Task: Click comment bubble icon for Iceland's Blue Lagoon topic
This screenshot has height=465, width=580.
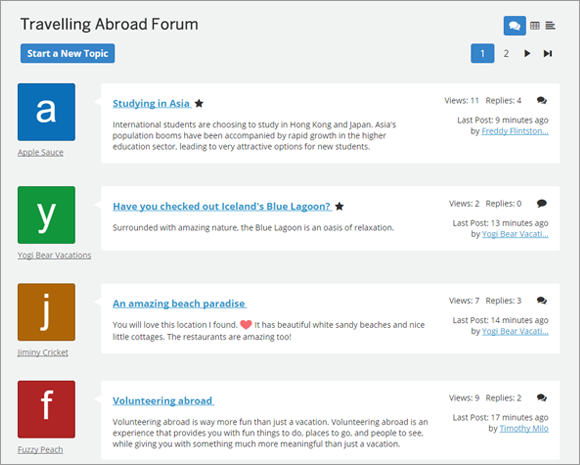Action: (542, 203)
